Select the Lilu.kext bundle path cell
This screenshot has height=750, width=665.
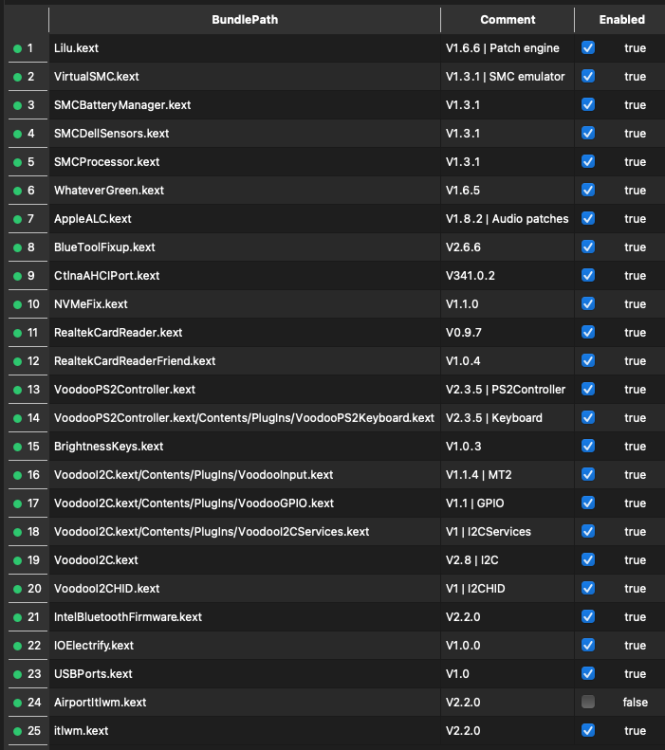[x=244, y=48]
